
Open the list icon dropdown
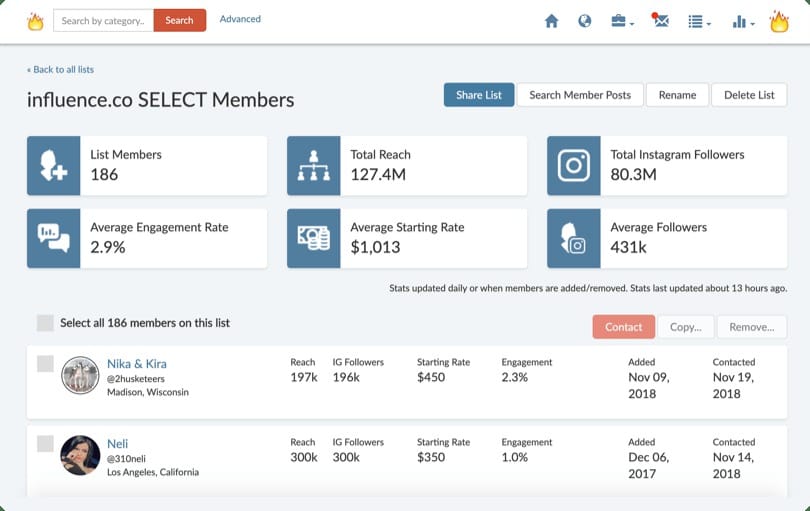click(x=699, y=21)
